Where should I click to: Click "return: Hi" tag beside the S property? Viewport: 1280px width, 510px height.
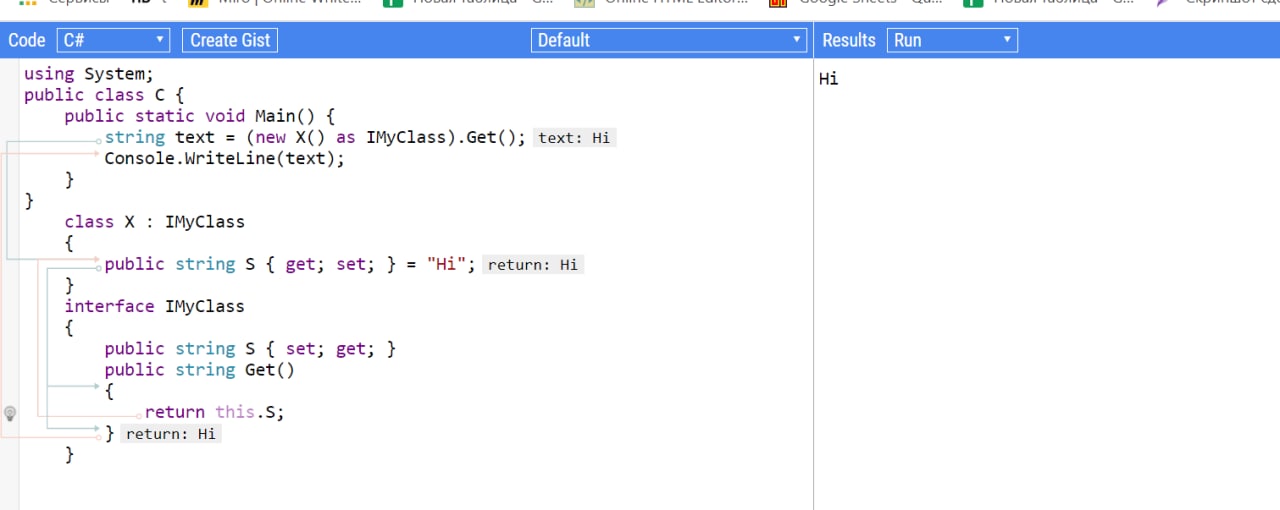click(533, 265)
